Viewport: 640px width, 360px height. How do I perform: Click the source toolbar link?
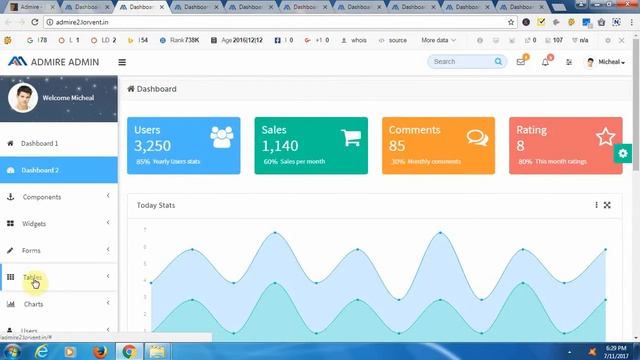[393, 40]
